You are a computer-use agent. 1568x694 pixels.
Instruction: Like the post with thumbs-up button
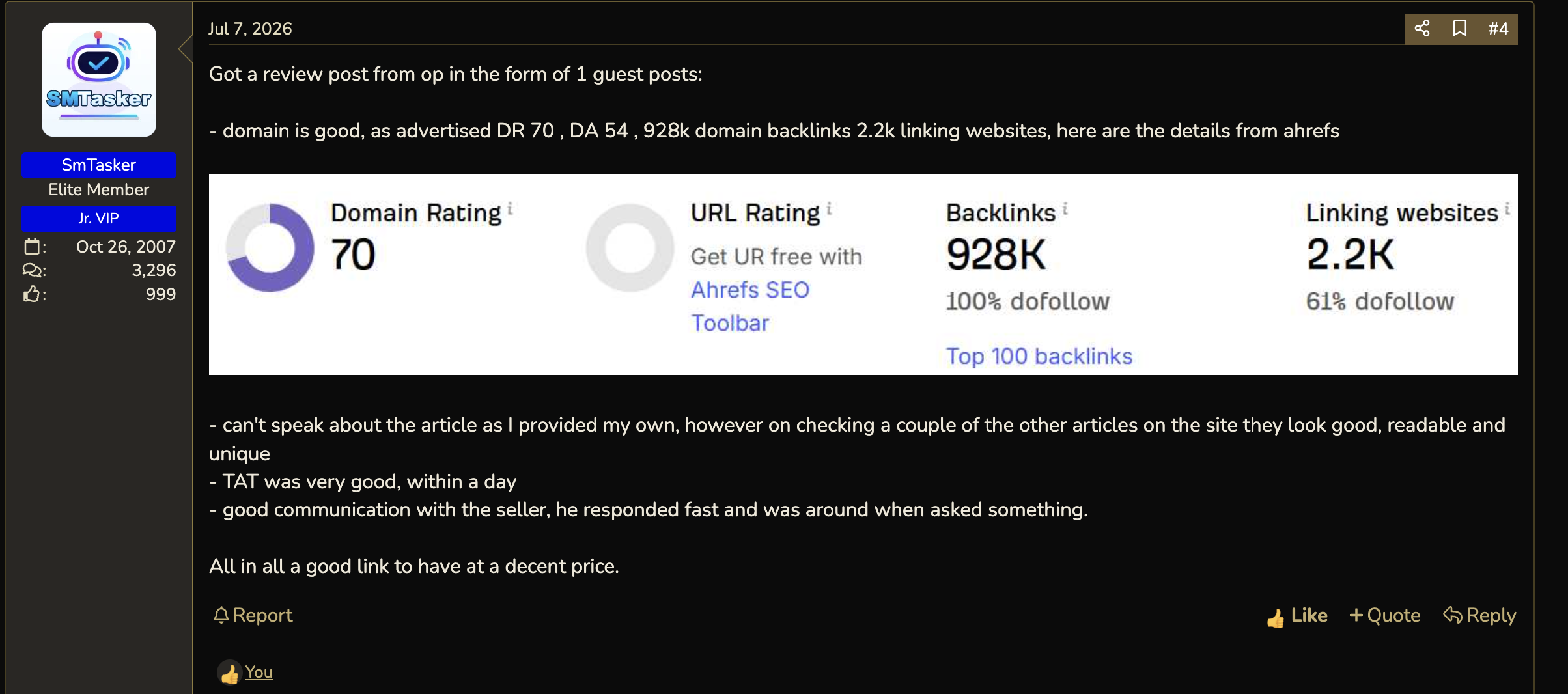[x=1297, y=616]
